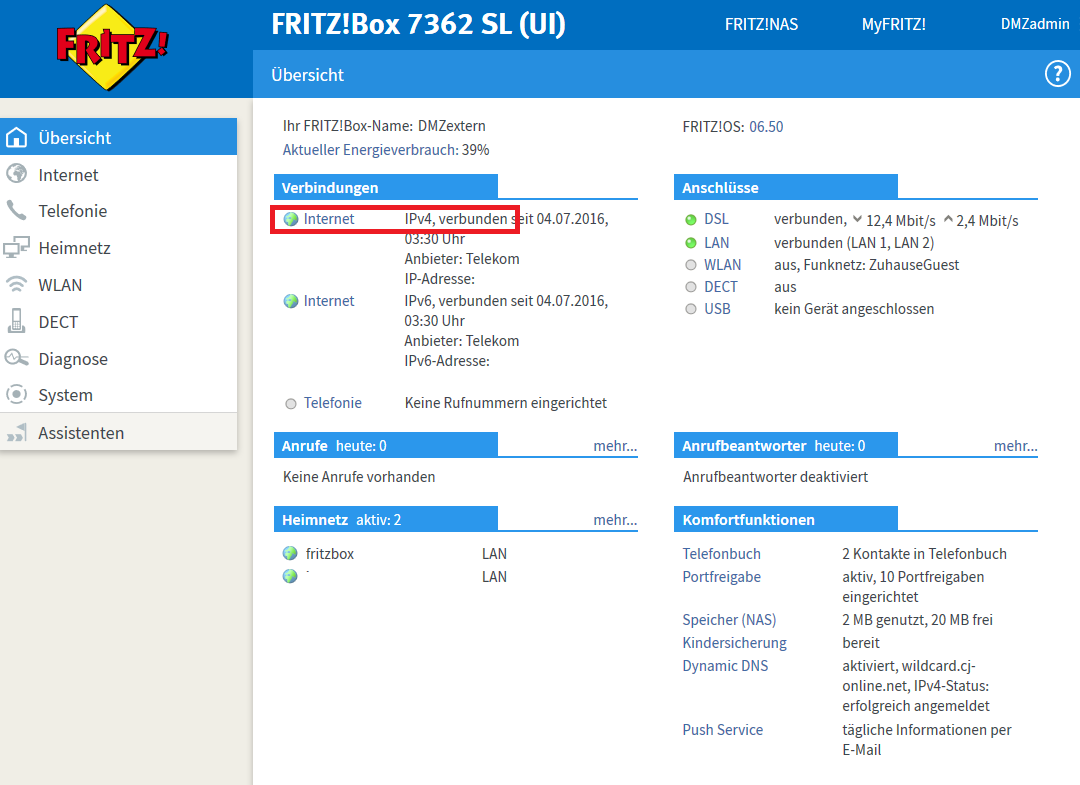The image size is (1080, 785).
Task: Click the computers icon beside Heimnetz
Action: (x=17, y=247)
